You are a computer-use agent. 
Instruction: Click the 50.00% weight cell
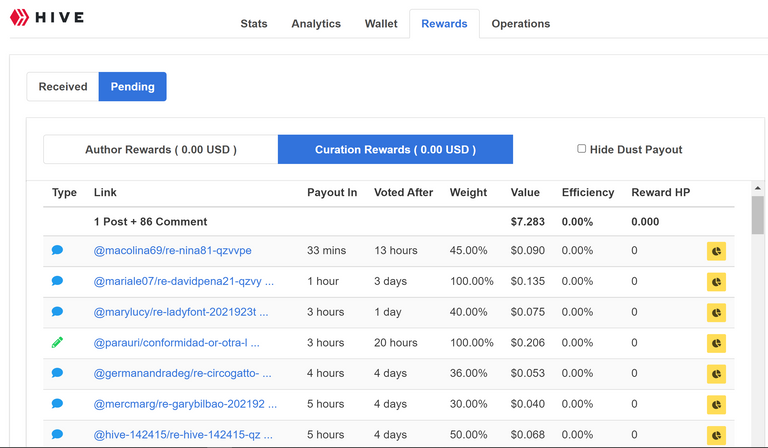468,435
